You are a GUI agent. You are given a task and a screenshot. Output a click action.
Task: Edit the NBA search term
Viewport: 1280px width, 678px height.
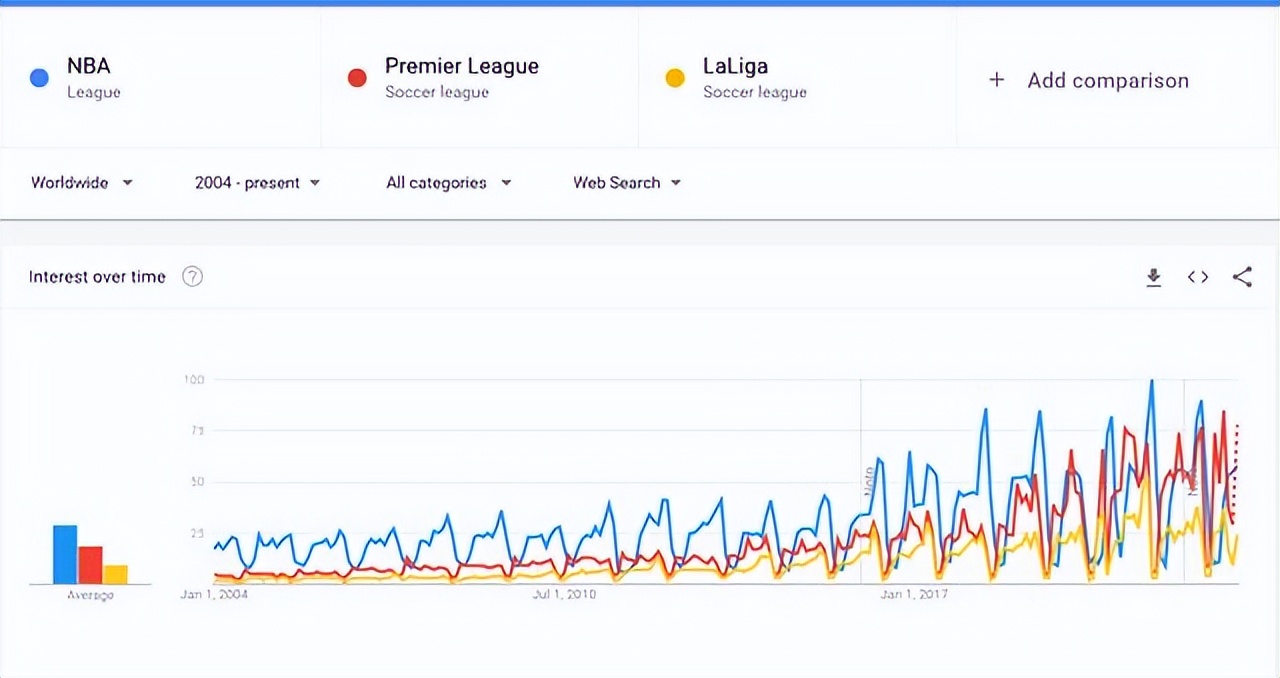click(89, 67)
